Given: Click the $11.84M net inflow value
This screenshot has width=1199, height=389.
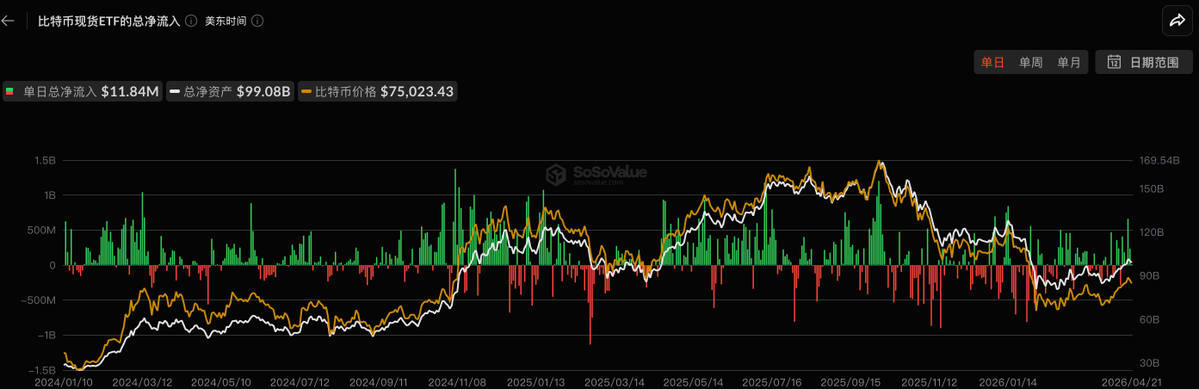Looking at the screenshot, I should (x=129, y=92).
